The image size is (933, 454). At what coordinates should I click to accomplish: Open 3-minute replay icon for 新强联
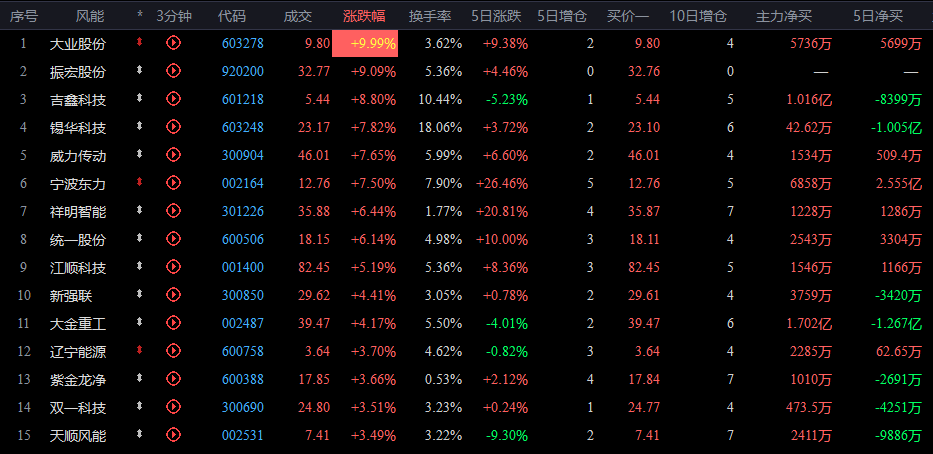[x=173, y=295]
